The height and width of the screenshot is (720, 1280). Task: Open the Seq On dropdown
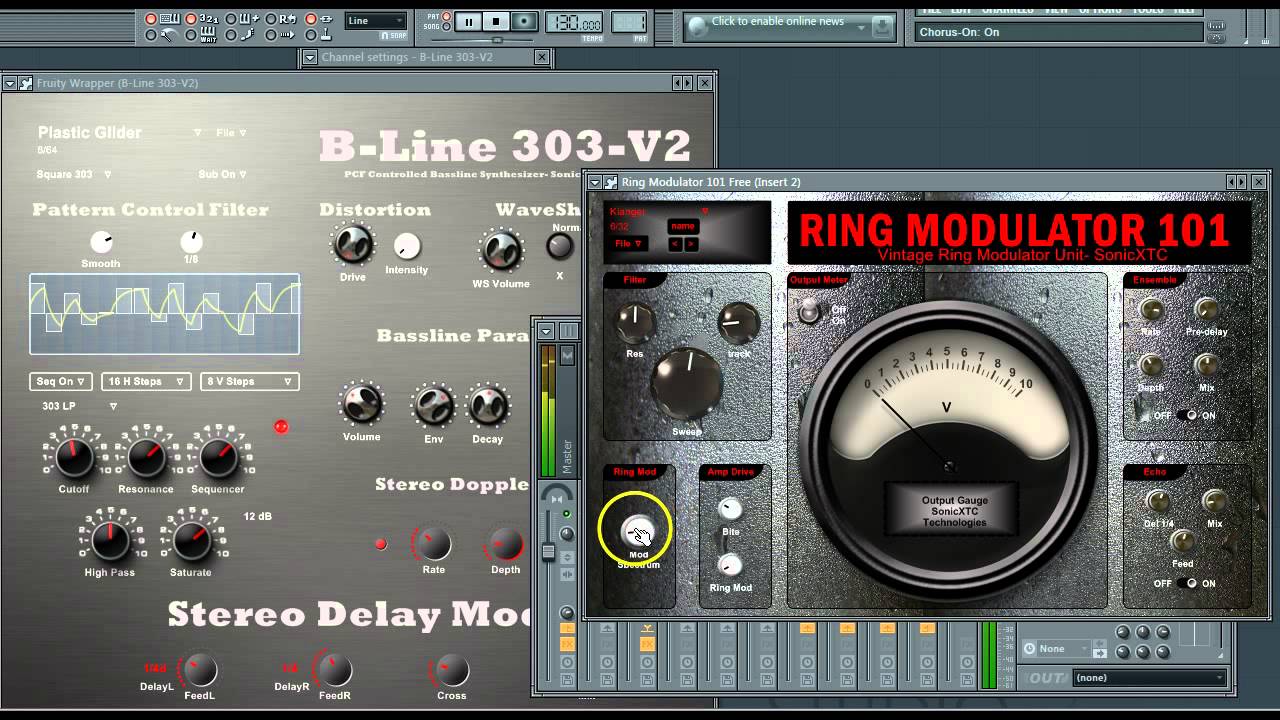coord(61,381)
